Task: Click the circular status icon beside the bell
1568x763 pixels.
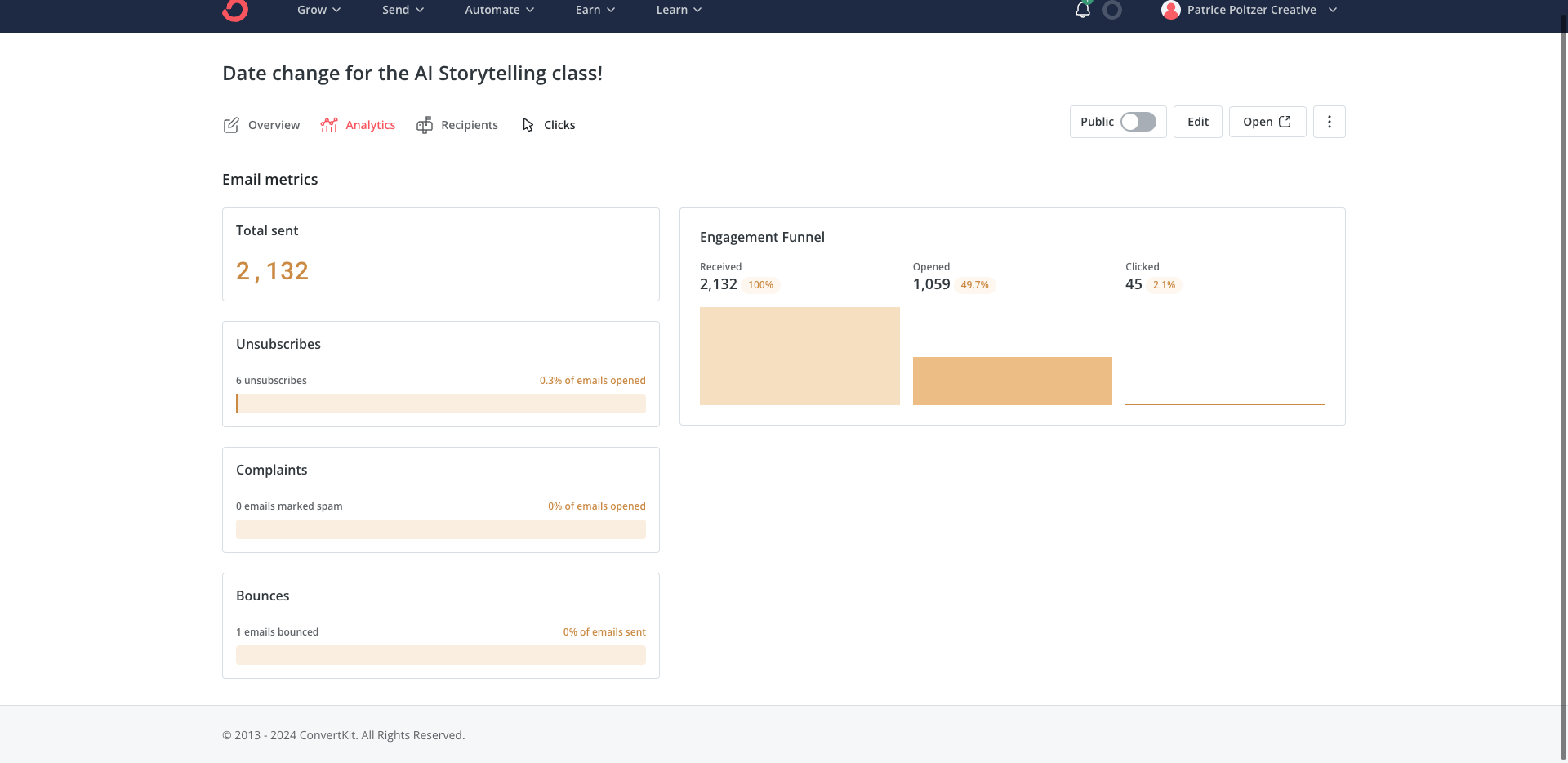Action: [1112, 10]
